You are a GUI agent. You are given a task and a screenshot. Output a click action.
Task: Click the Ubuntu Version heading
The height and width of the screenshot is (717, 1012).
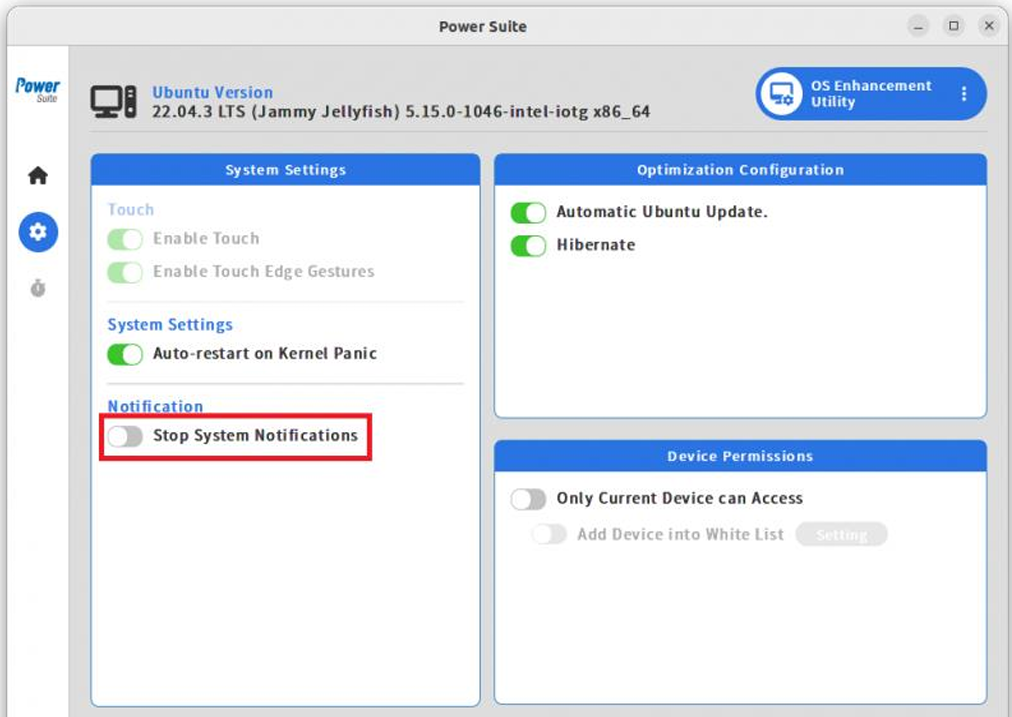(x=212, y=92)
